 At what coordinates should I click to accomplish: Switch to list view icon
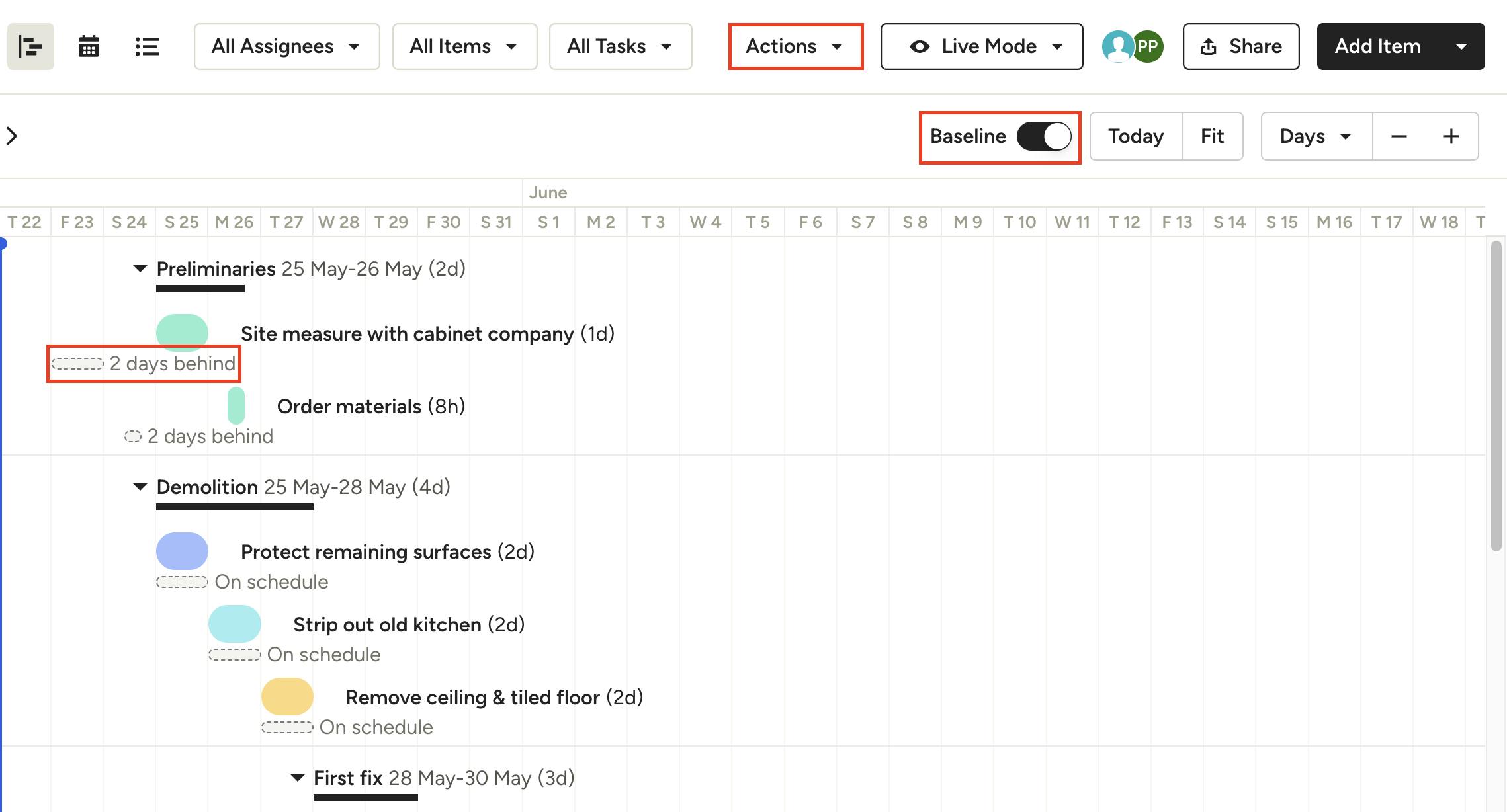tap(147, 47)
